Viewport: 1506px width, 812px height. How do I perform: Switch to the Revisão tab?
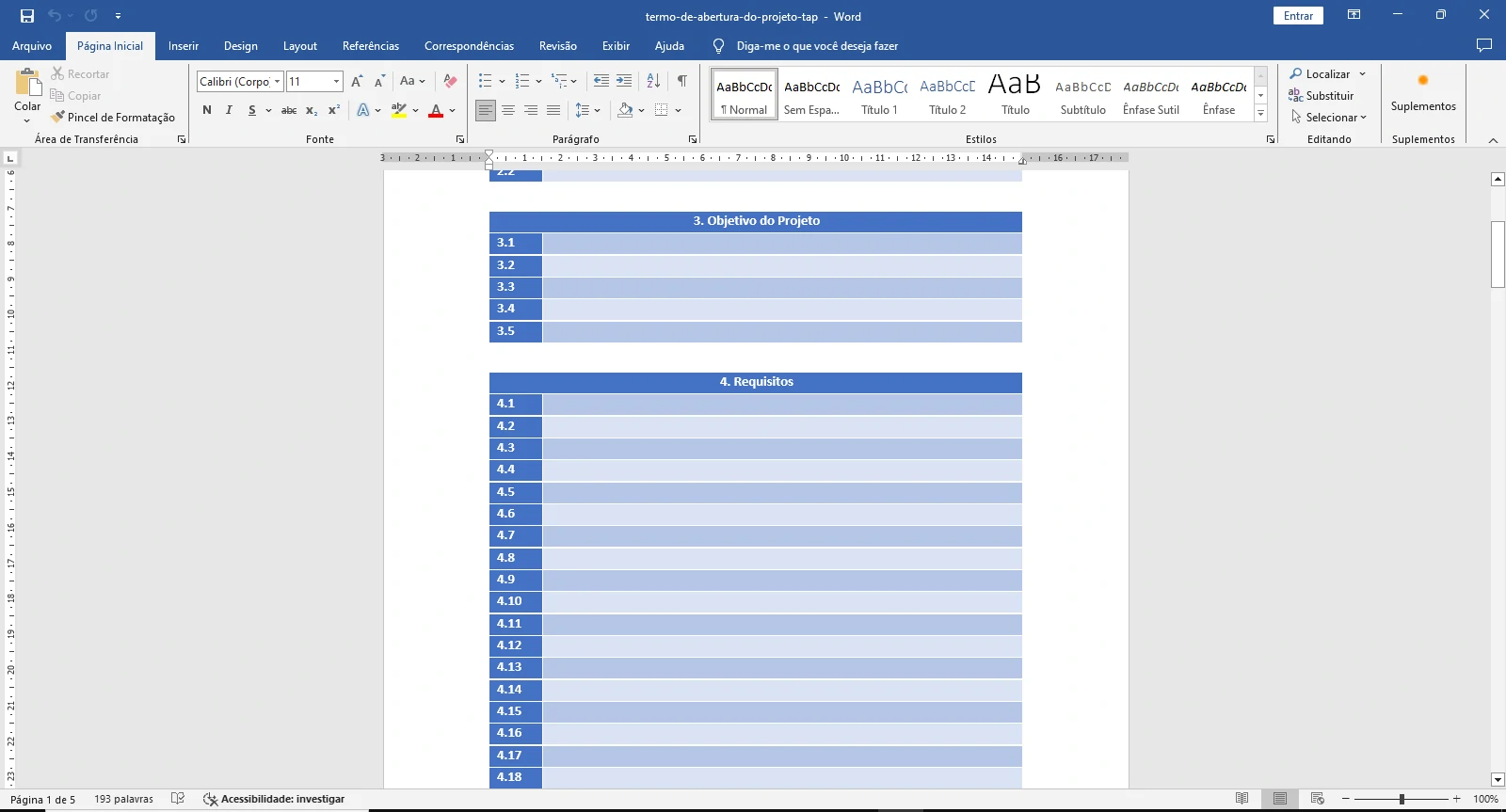coord(557,46)
